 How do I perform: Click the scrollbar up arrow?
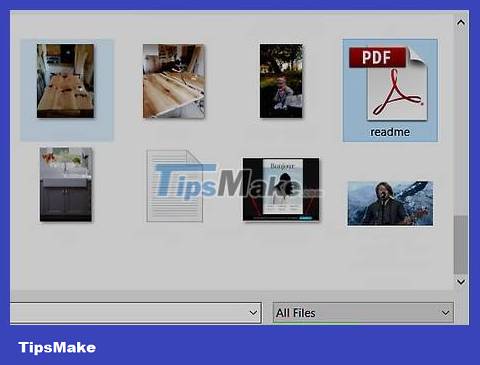(x=461, y=23)
